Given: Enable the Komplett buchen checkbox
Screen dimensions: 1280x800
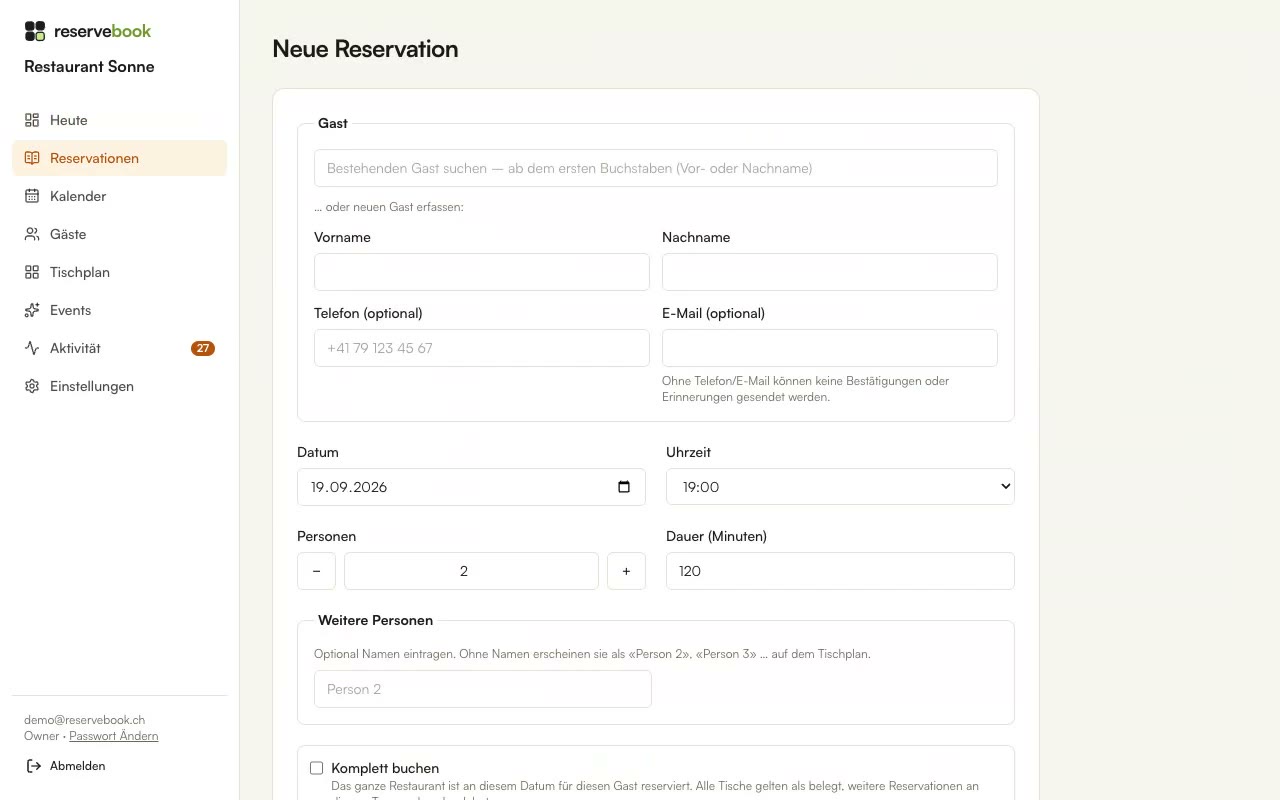Looking at the screenshot, I should (x=317, y=768).
